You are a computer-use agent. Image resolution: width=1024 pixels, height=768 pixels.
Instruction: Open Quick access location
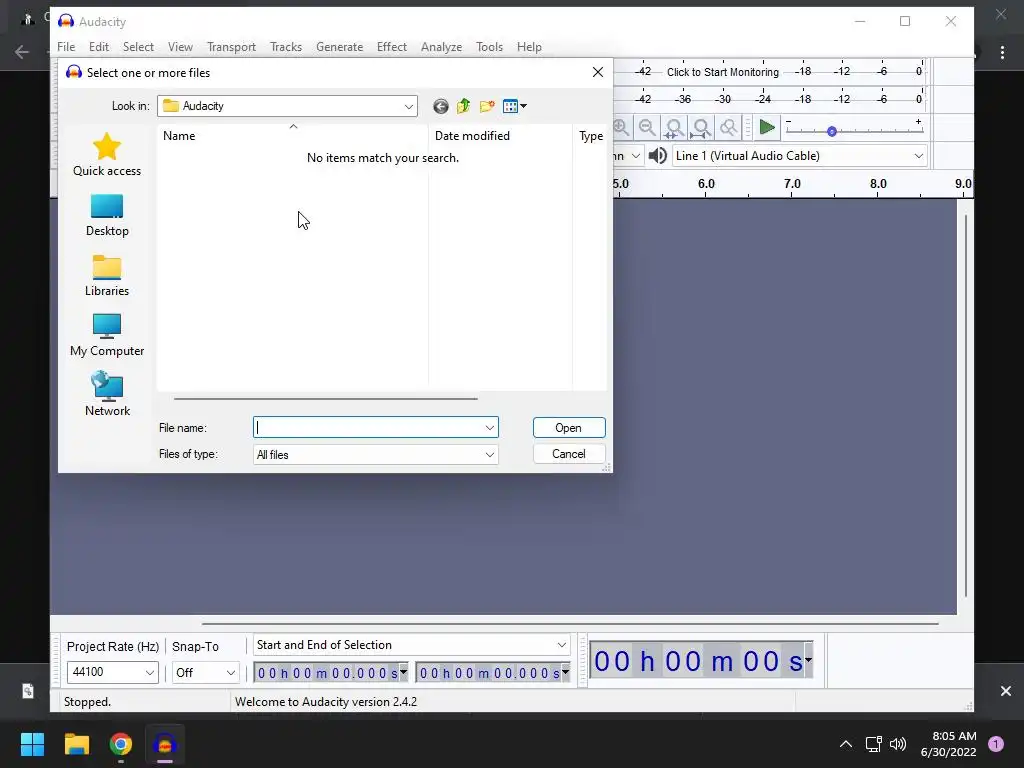[106, 155]
